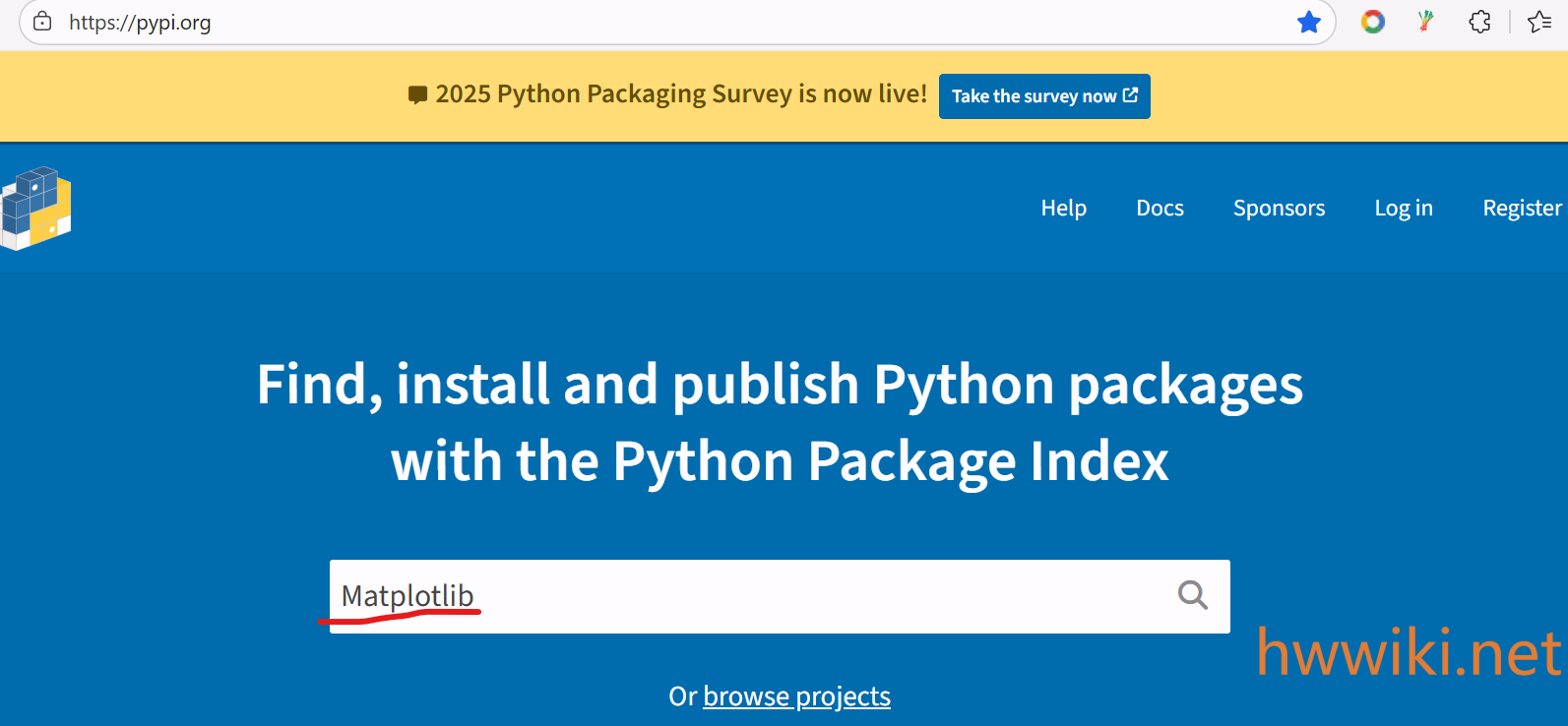Click the Take the survey now button
This screenshot has height=726, width=1568.
pyautogui.click(x=1043, y=96)
